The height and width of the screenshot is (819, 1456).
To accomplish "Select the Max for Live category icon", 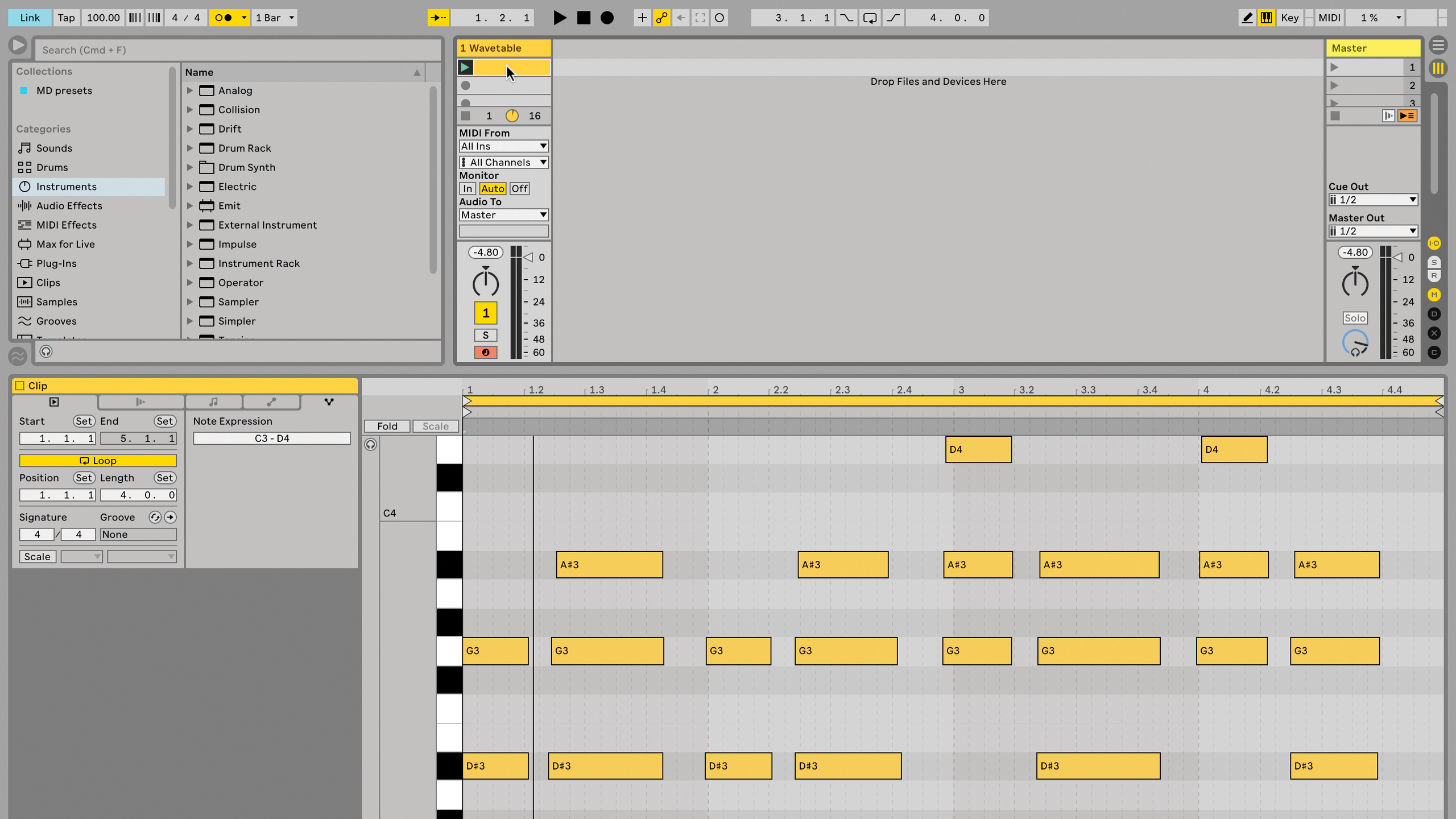I will click(x=24, y=244).
